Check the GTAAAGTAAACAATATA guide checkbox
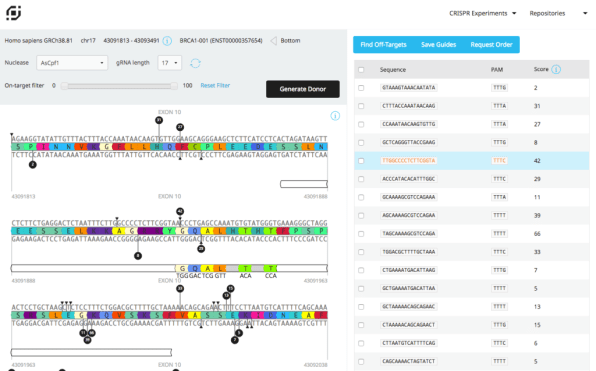This screenshot has height=371, width=596. [361, 88]
